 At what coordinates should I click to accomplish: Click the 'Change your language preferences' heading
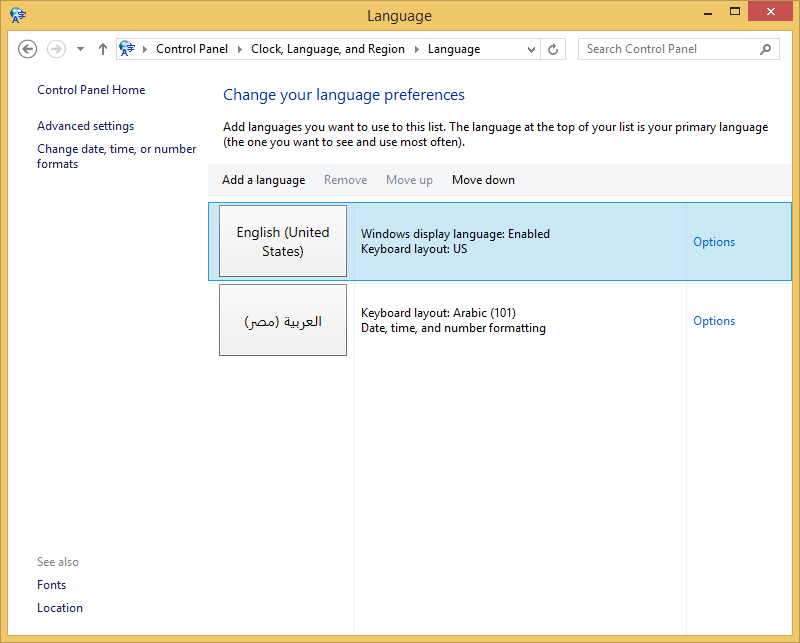point(344,95)
